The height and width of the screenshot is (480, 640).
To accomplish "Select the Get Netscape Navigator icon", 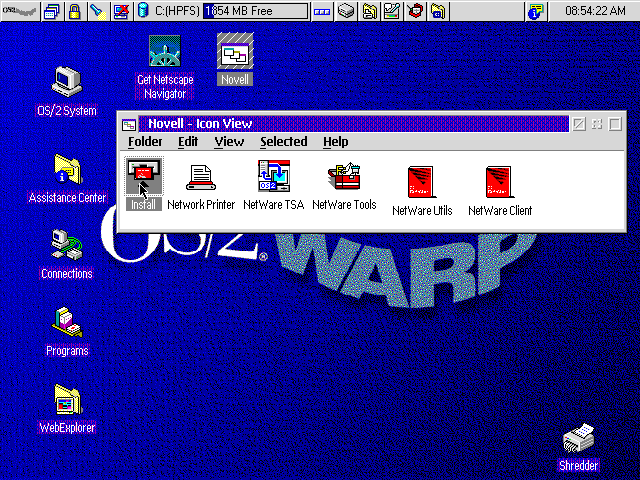I will (165, 51).
